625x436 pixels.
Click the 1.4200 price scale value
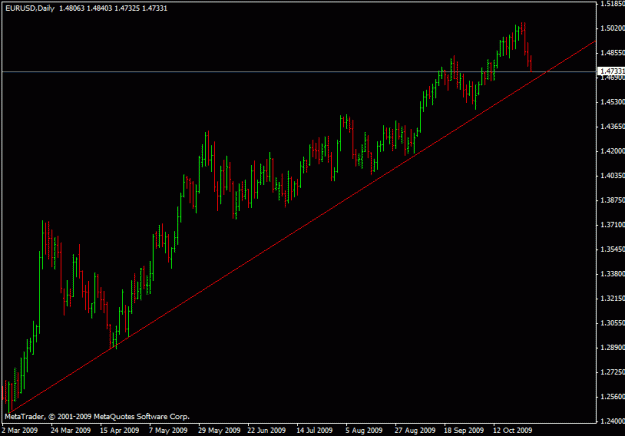612,151
